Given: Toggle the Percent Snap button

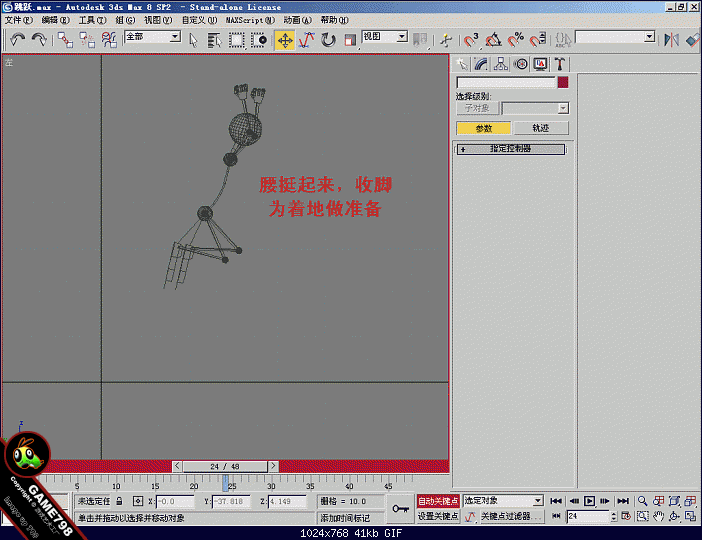Looking at the screenshot, I should point(516,40).
